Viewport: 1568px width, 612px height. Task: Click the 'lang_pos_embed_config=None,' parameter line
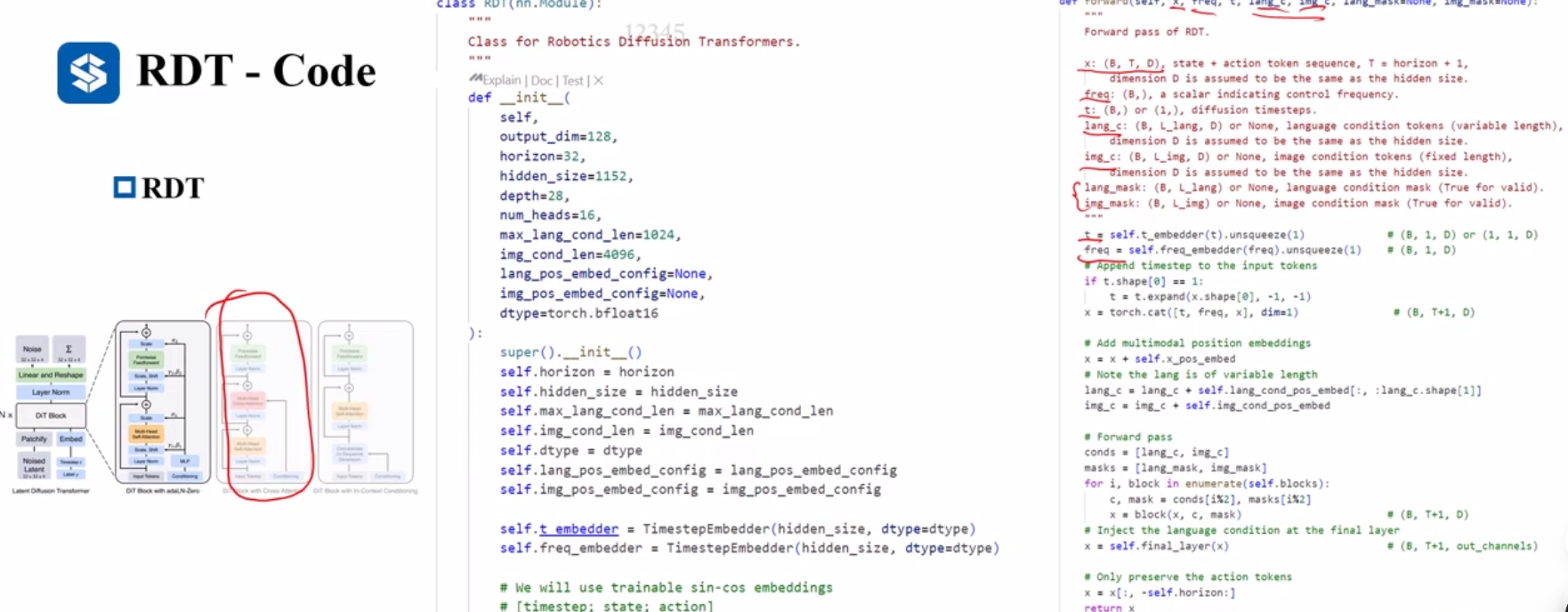[x=606, y=274]
